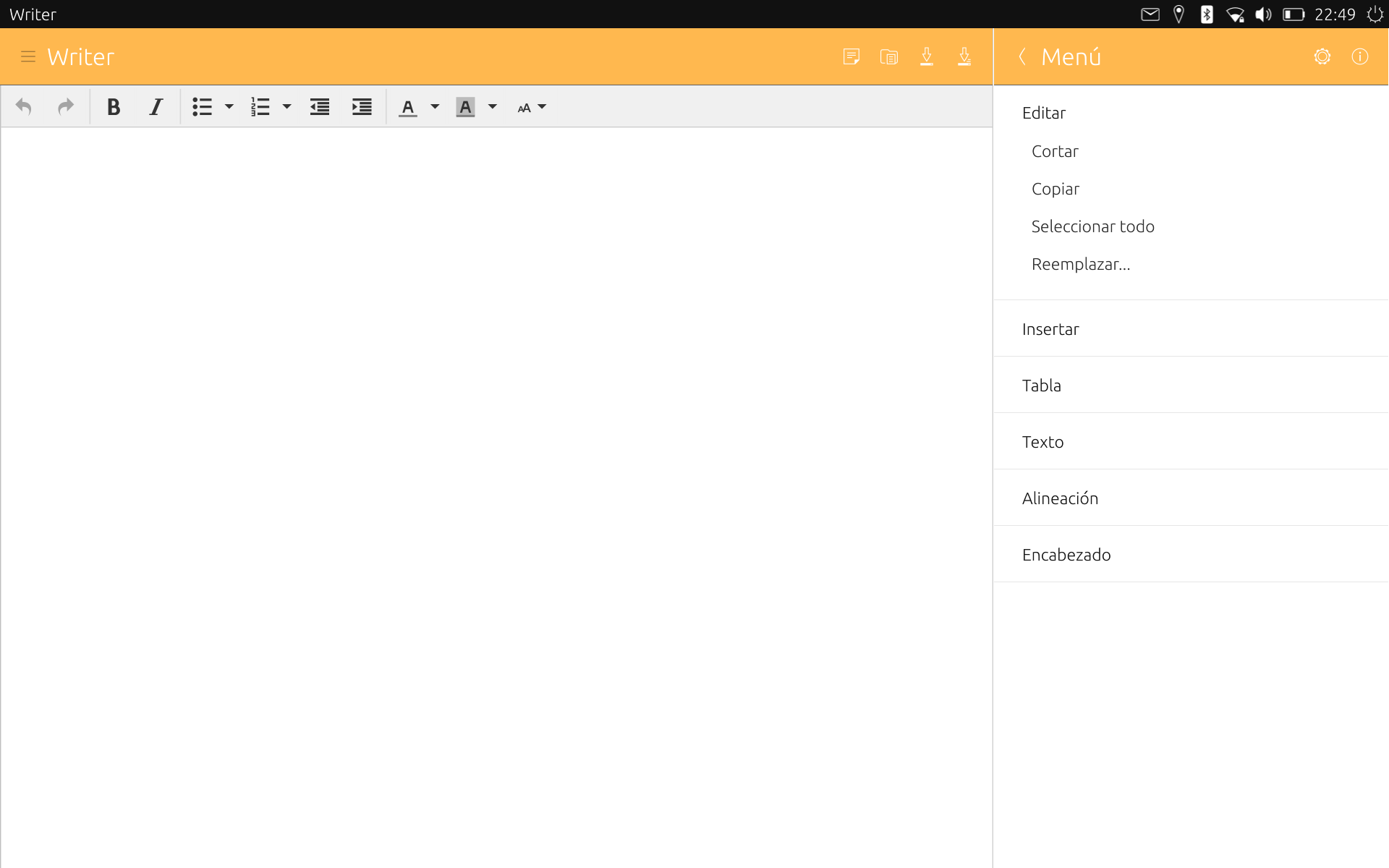Click the numbered list icon
Viewport: 1389px width, 868px height.
click(x=260, y=107)
